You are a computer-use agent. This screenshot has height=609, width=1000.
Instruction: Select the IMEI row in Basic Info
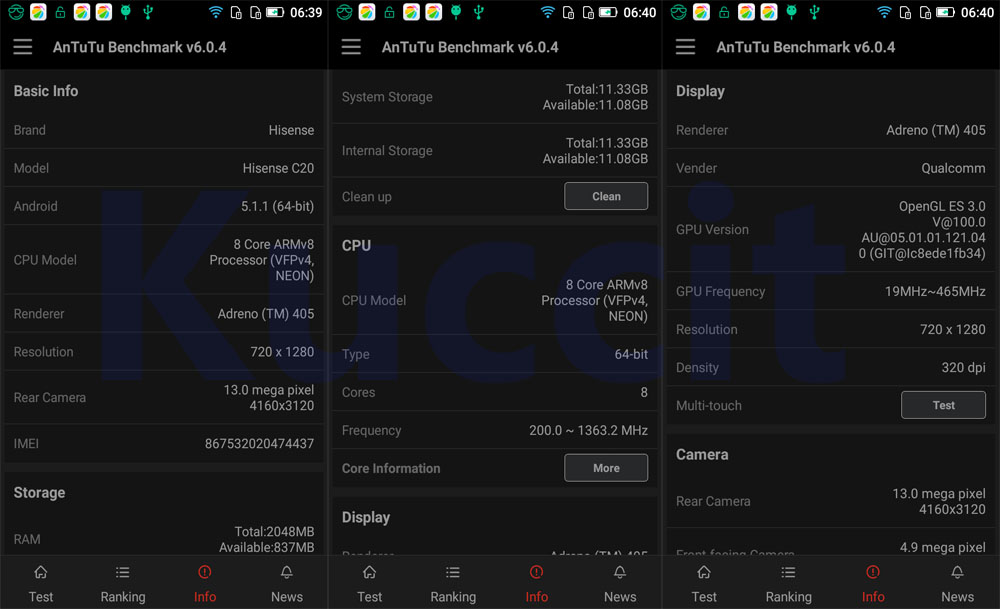(x=164, y=443)
